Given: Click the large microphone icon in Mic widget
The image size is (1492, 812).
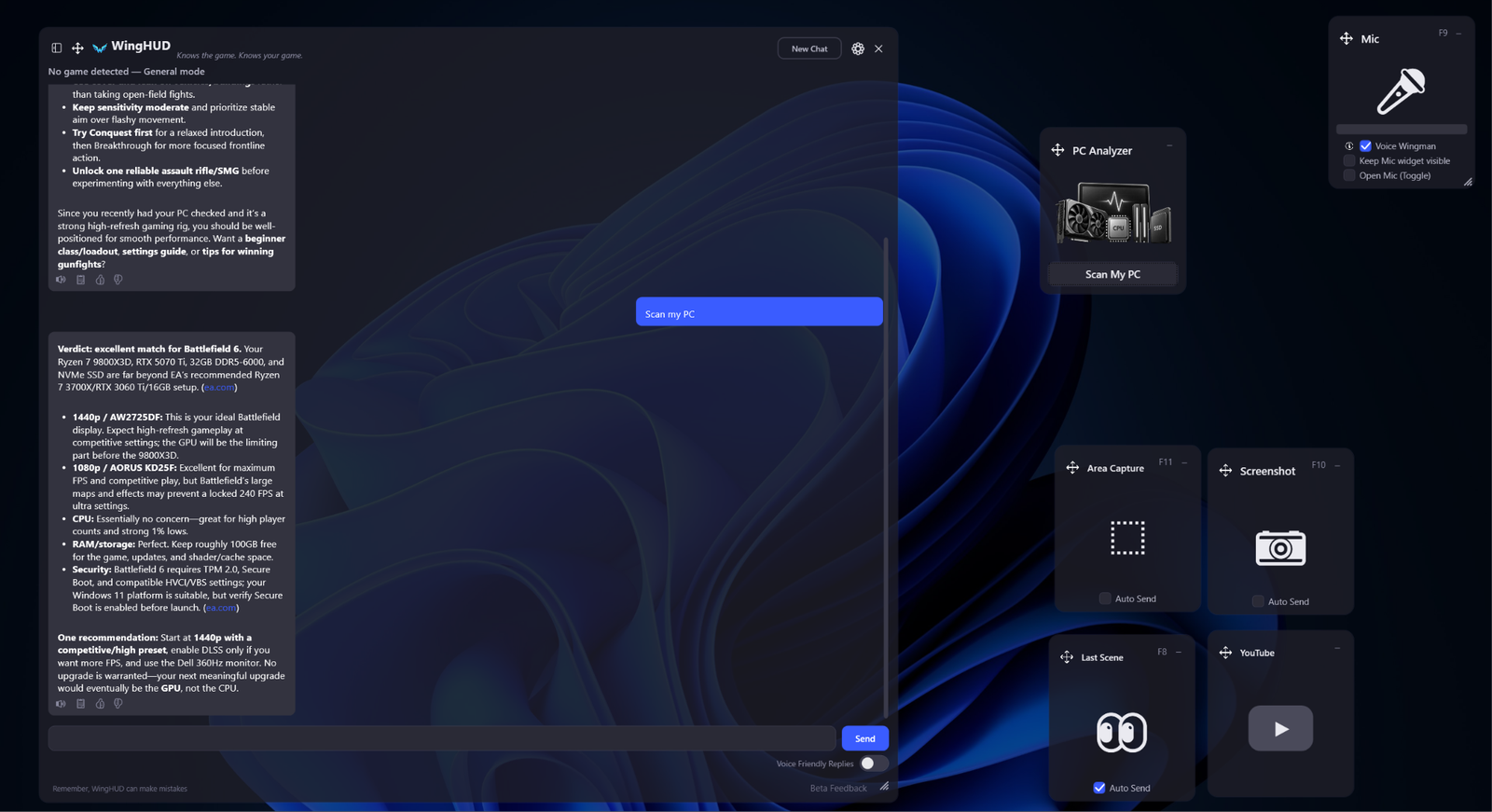Looking at the screenshot, I should point(1401,90).
